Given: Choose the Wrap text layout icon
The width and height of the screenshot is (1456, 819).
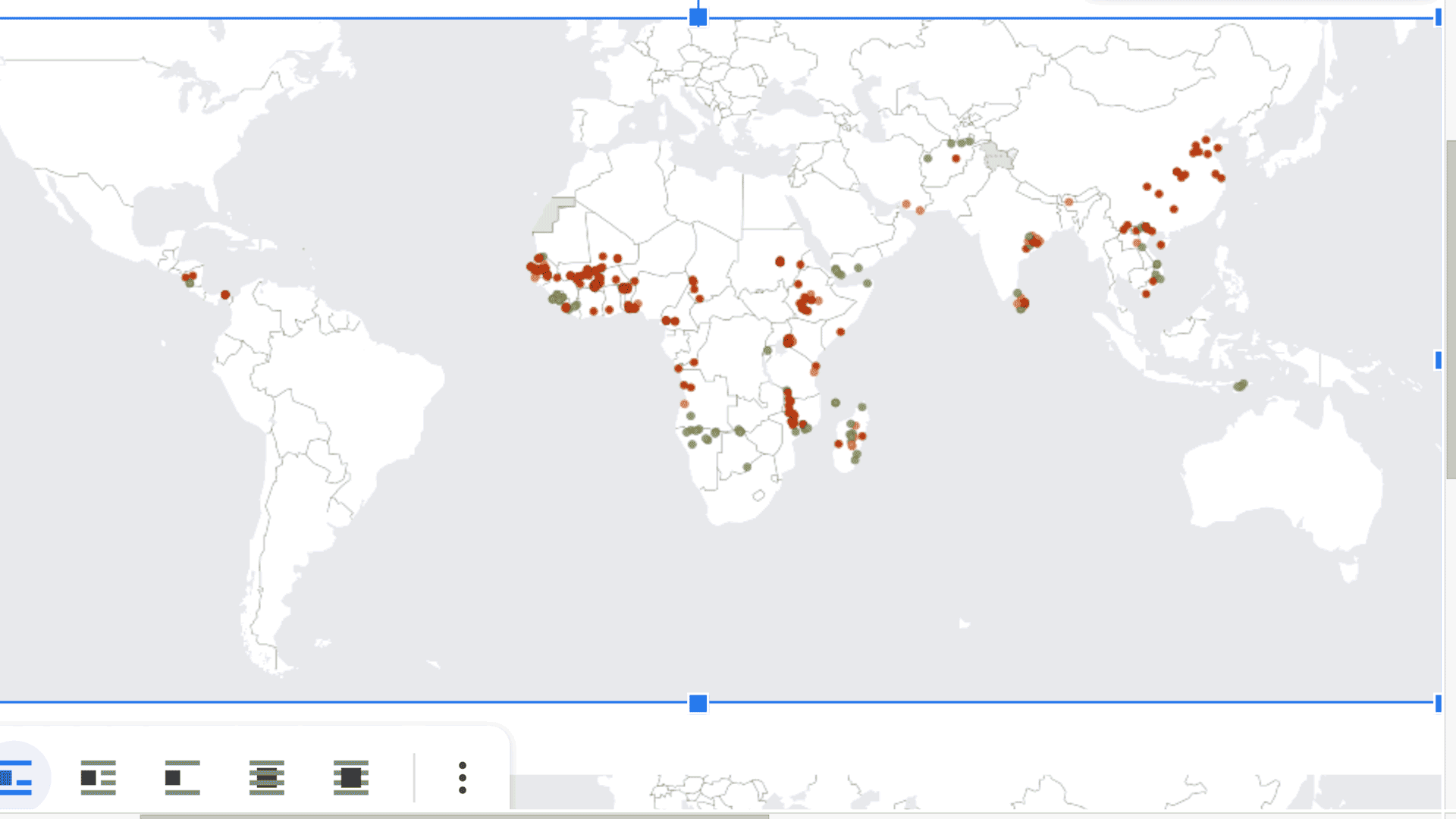Looking at the screenshot, I should click(x=99, y=777).
